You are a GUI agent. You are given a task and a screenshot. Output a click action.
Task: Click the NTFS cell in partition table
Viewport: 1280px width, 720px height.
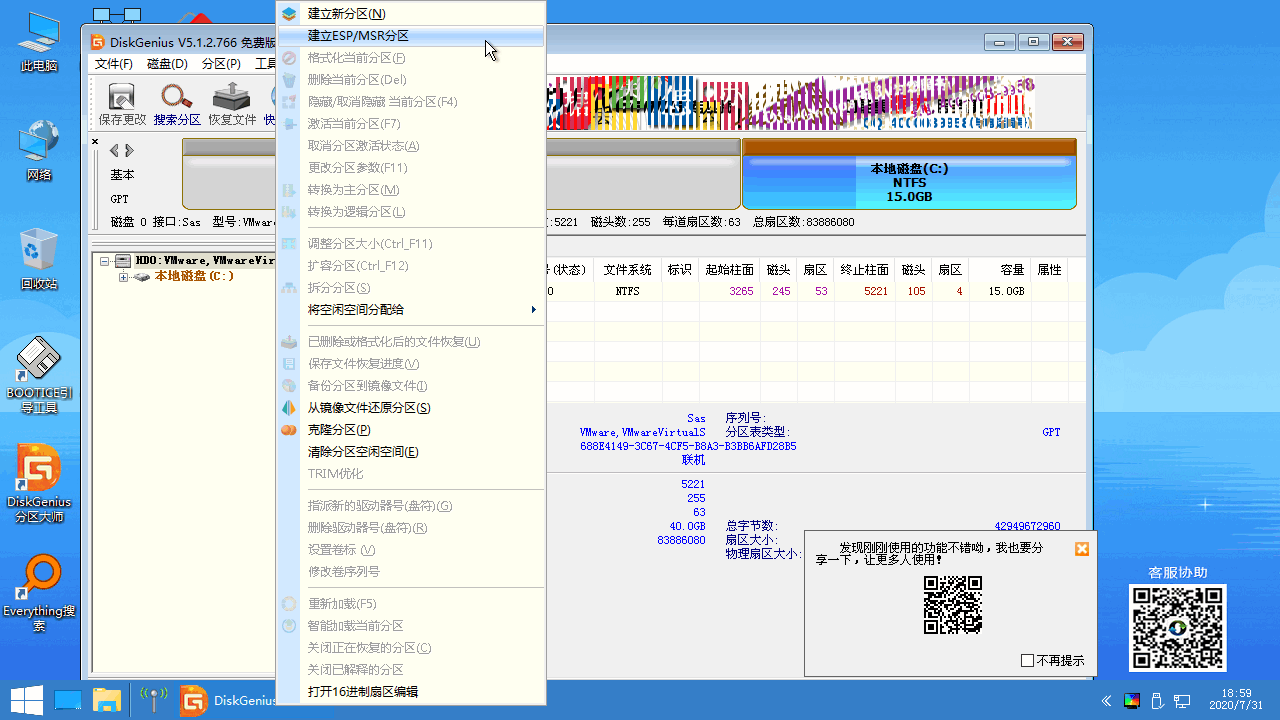[x=627, y=292]
